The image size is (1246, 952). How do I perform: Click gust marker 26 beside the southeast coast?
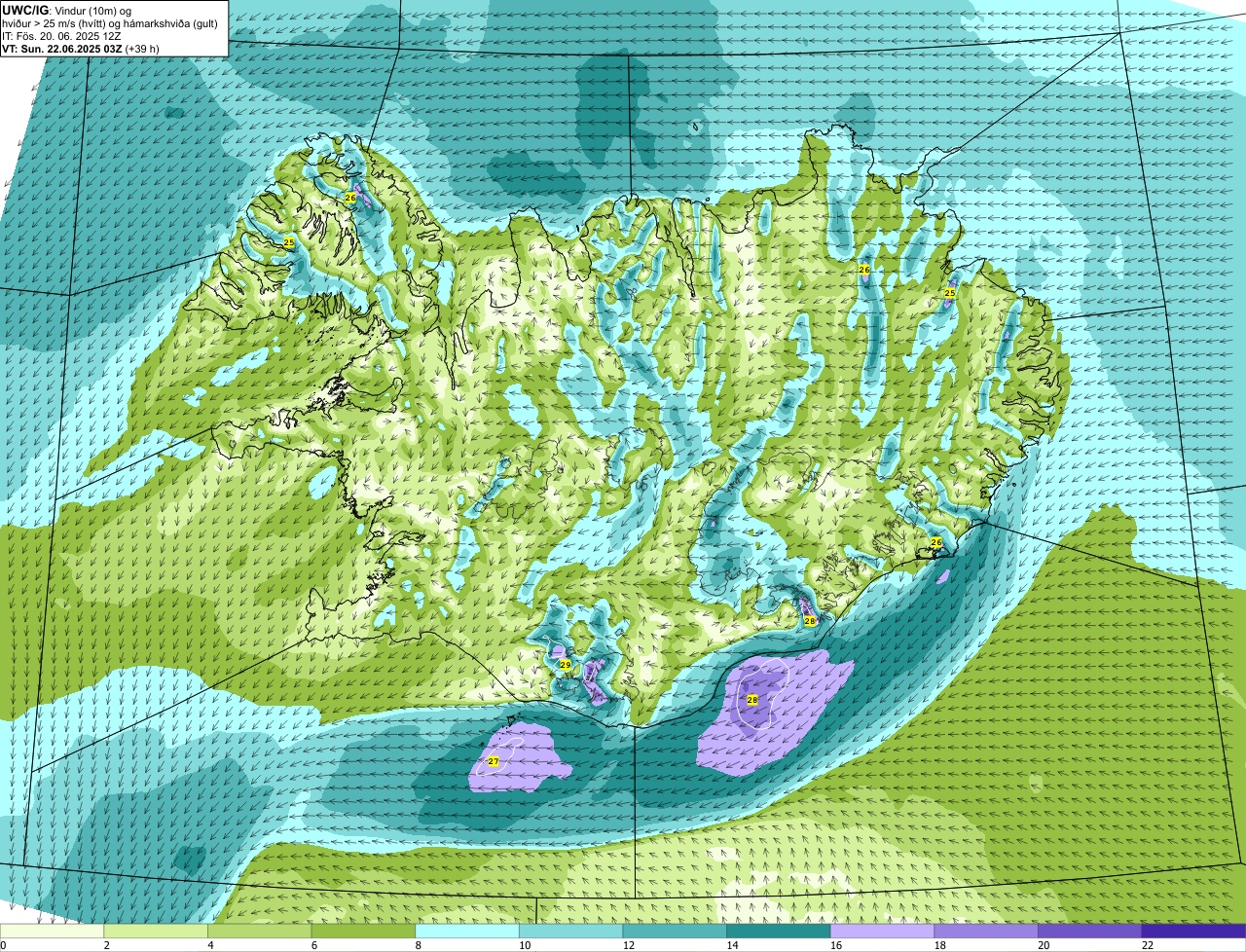click(x=936, y=542)
